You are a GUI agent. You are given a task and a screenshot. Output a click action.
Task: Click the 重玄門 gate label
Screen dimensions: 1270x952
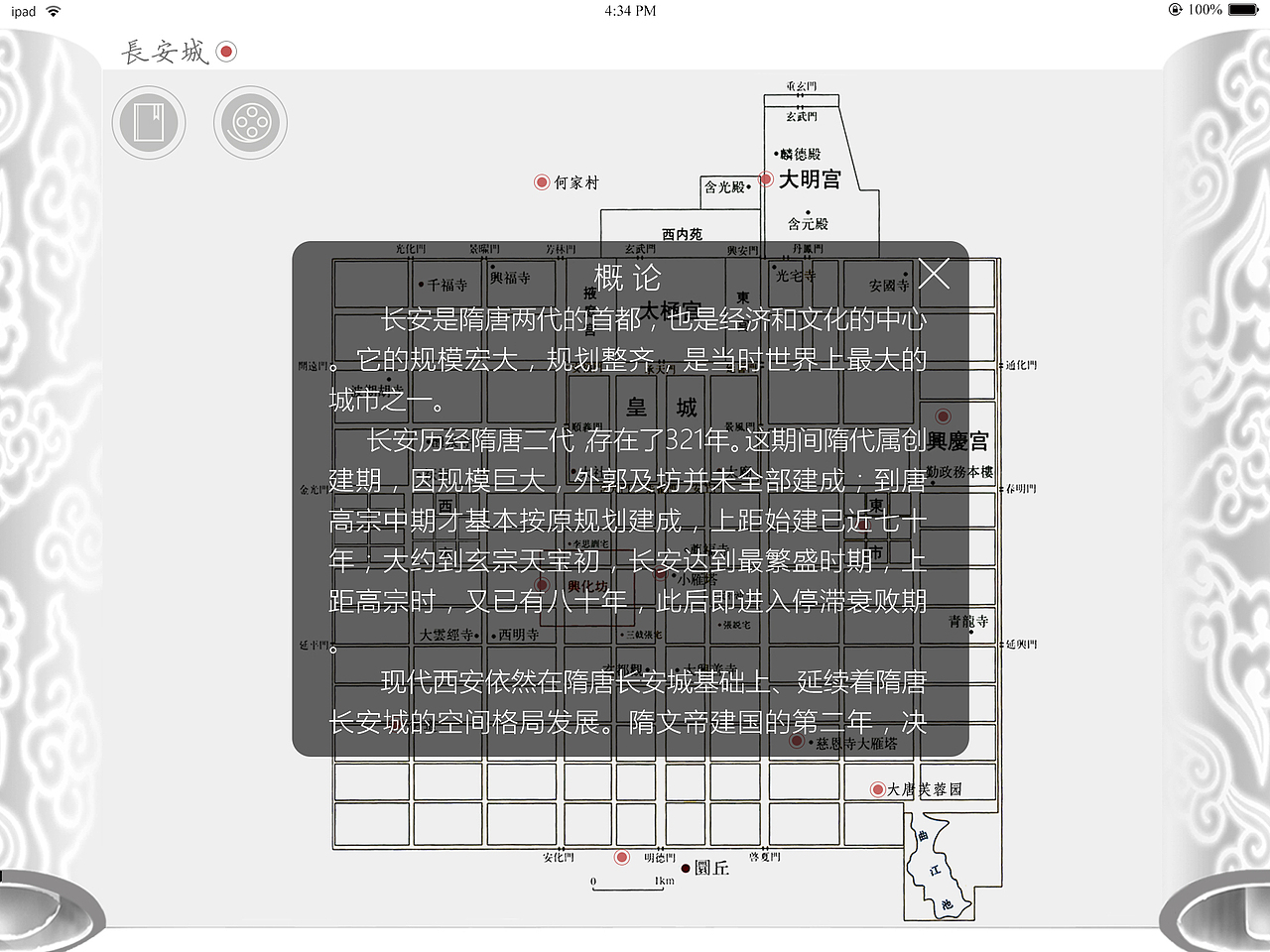[802, 87]
